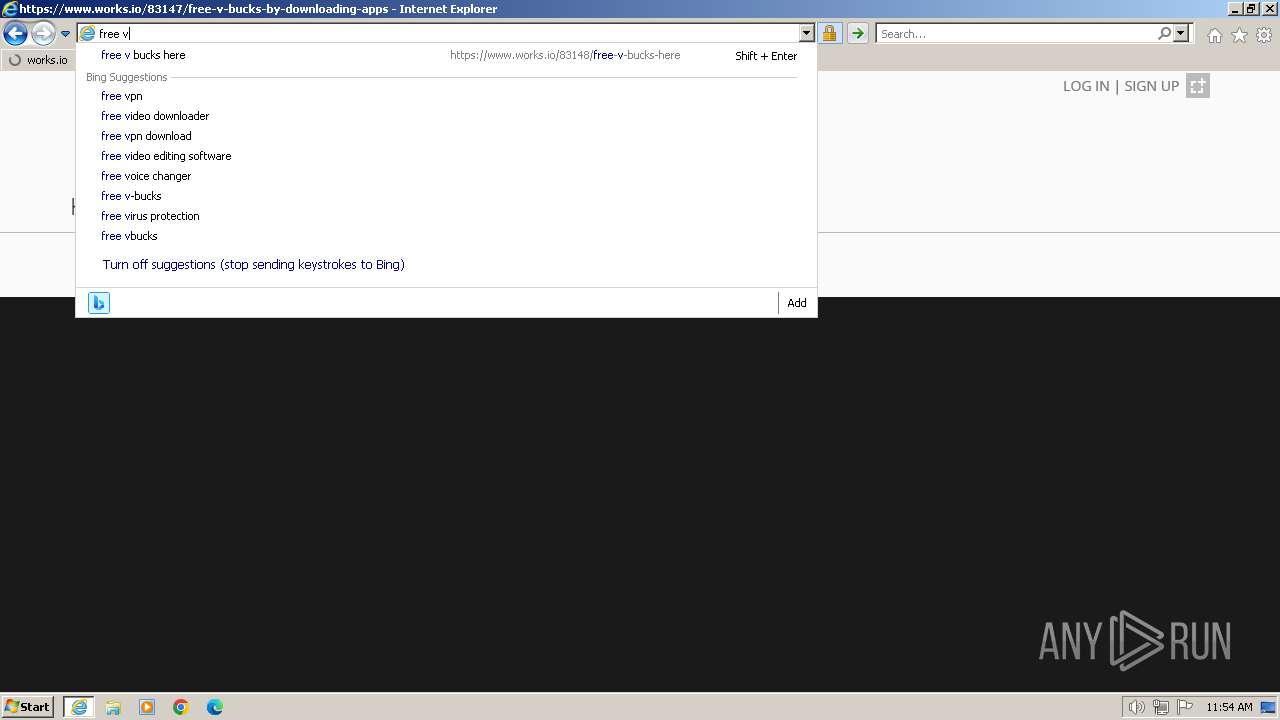Screen dimensions: 1280x720
Task: Open the Home icon
Action: point(1214,35)
